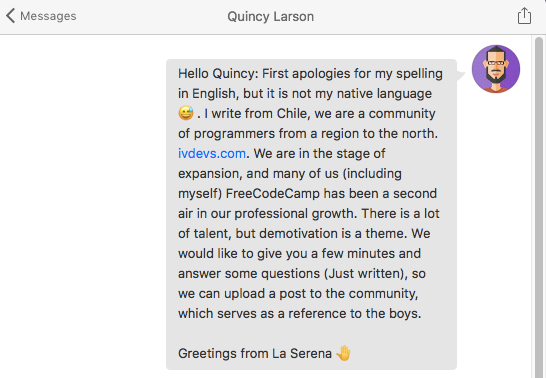Click the waving hand emoji
The width and height of the screenshot is (546, 378).
point(344,353)
